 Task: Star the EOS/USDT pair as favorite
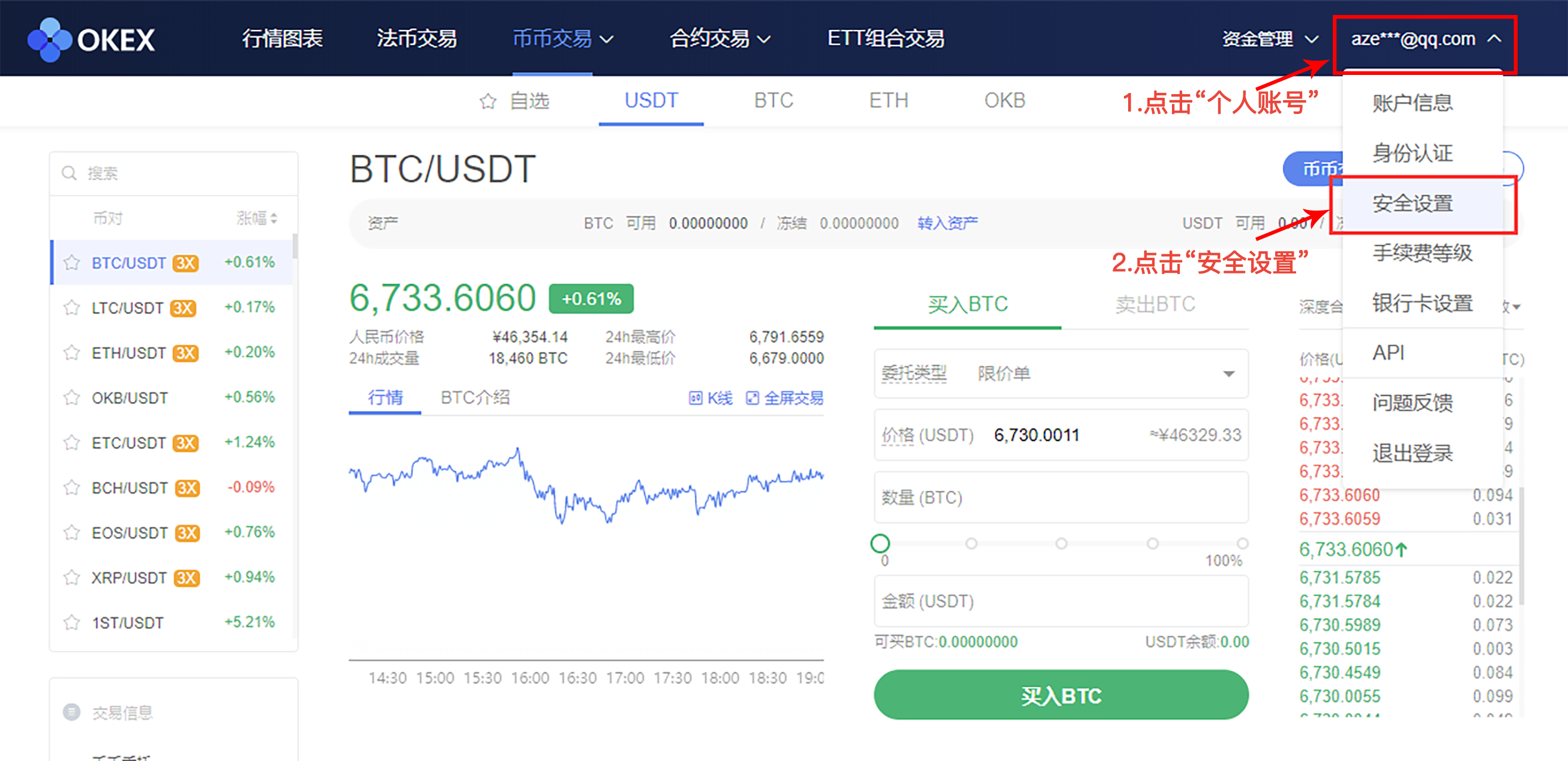72,533
